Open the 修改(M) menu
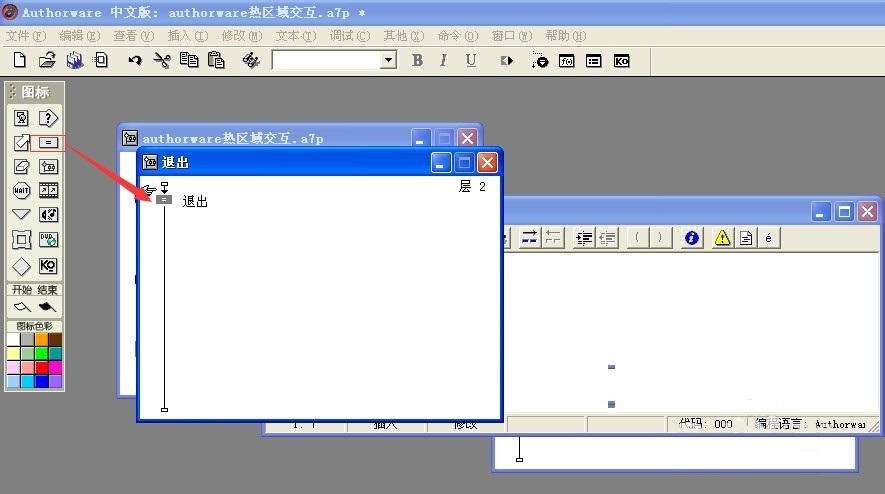Image resolution: width=885 pixels, height=494 pixels. (242, 36)
